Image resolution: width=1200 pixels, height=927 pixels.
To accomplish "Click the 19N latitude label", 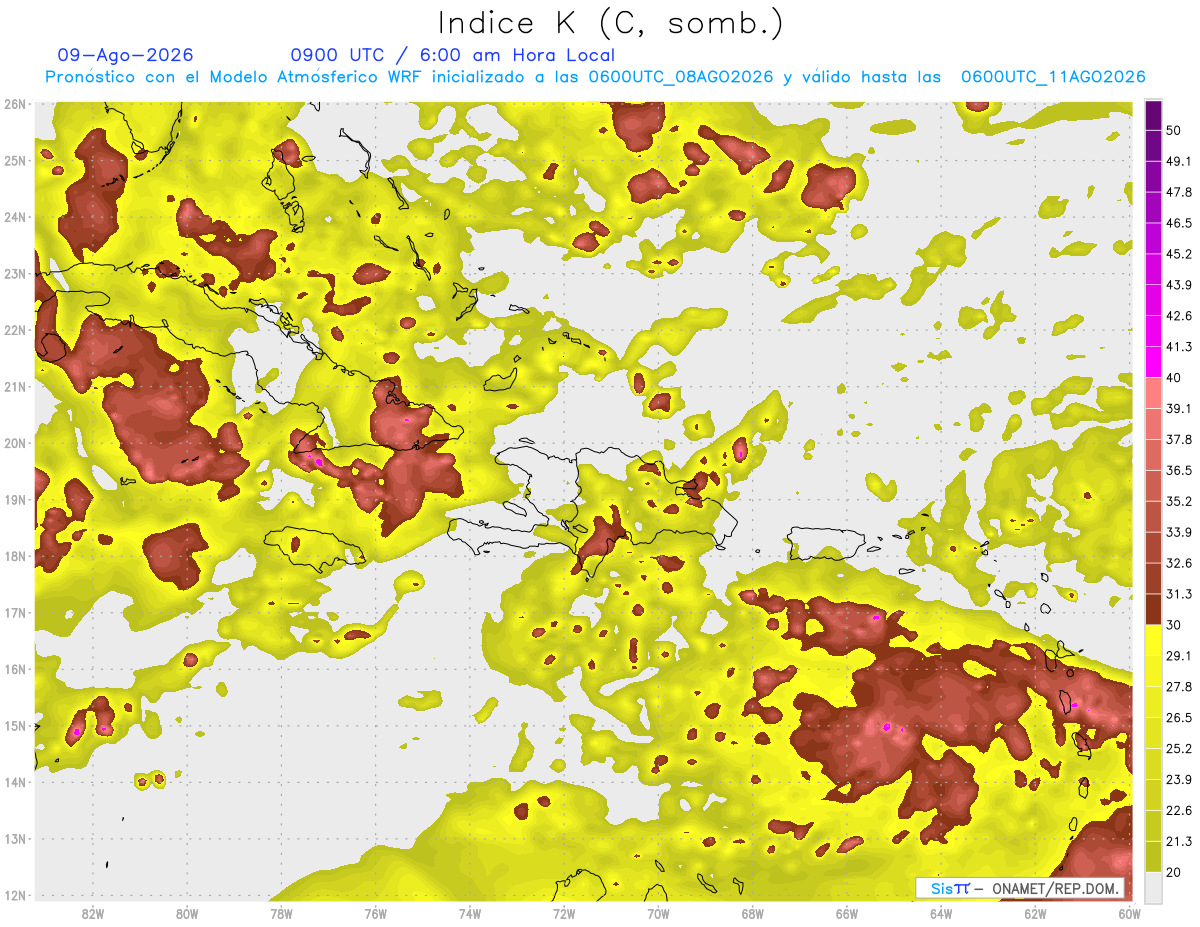I will coord(15,499).
